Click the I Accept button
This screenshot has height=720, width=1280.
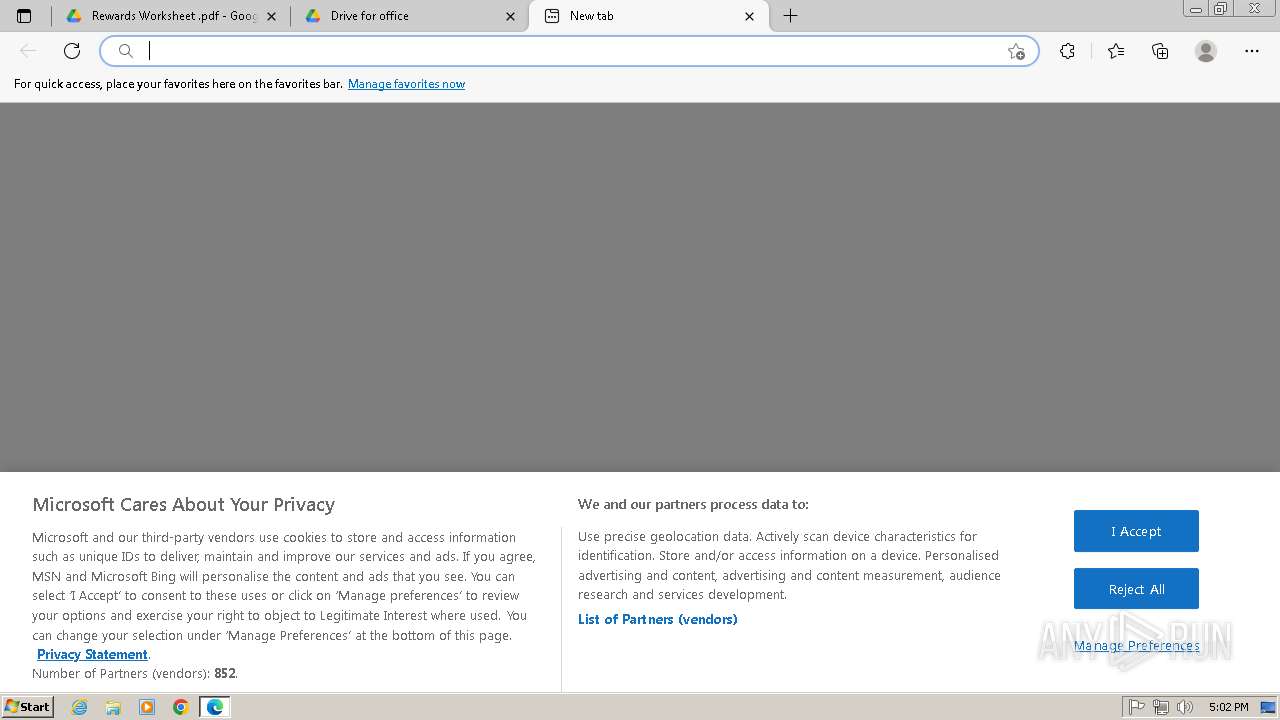(1136, 531)
